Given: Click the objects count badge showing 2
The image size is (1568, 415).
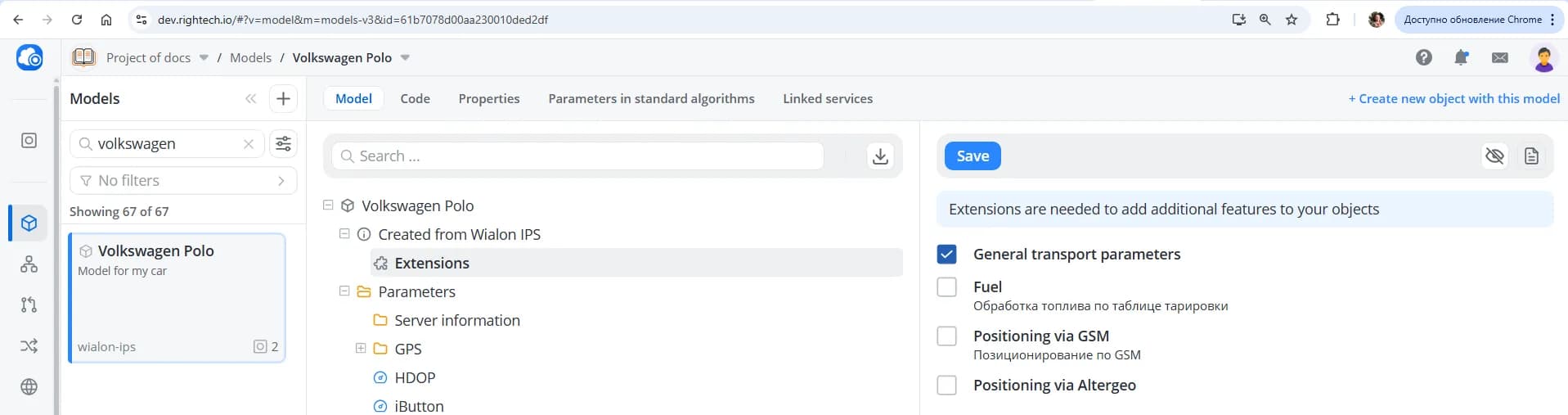Looking at the screenshot, I should (266, 347).
